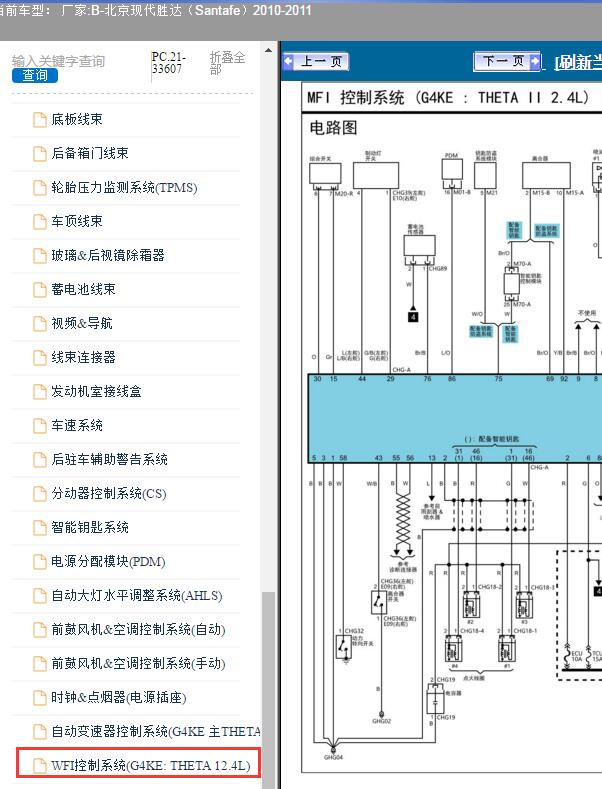Select 智能钥匙系统 item
Image resolution: width=602 pixels, height=789 pixels.
[x=90, y=527]
